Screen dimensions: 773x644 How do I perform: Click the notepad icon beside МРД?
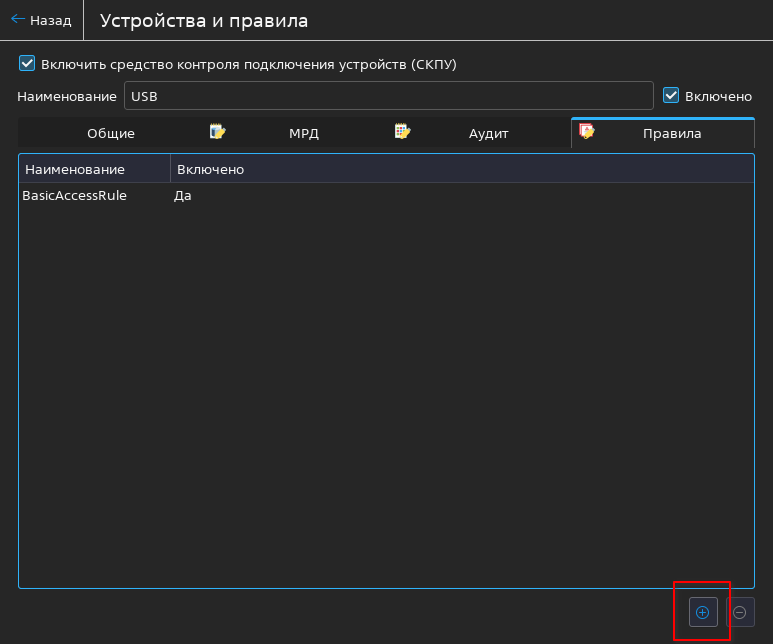point(217,131)
